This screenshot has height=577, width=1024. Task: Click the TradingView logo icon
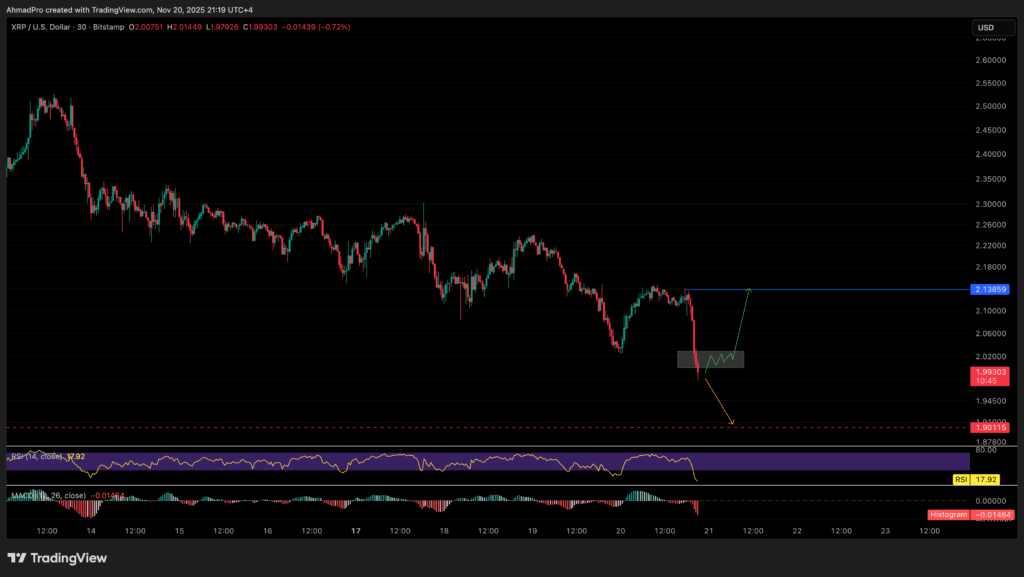coord(19,558)
